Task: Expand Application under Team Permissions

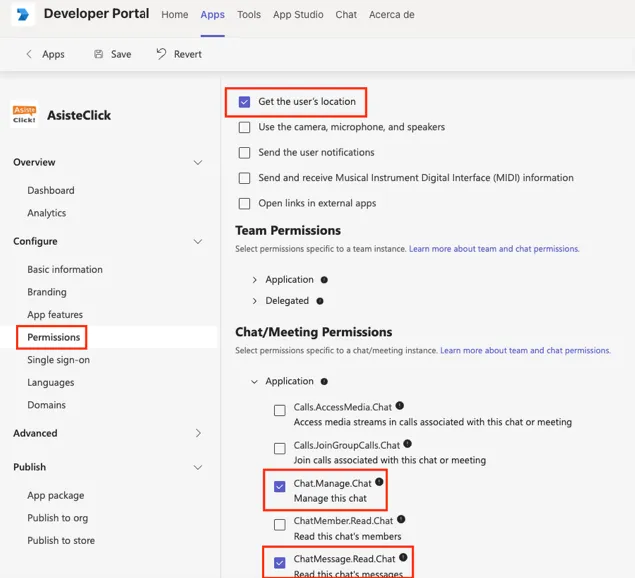Action: 254,280
